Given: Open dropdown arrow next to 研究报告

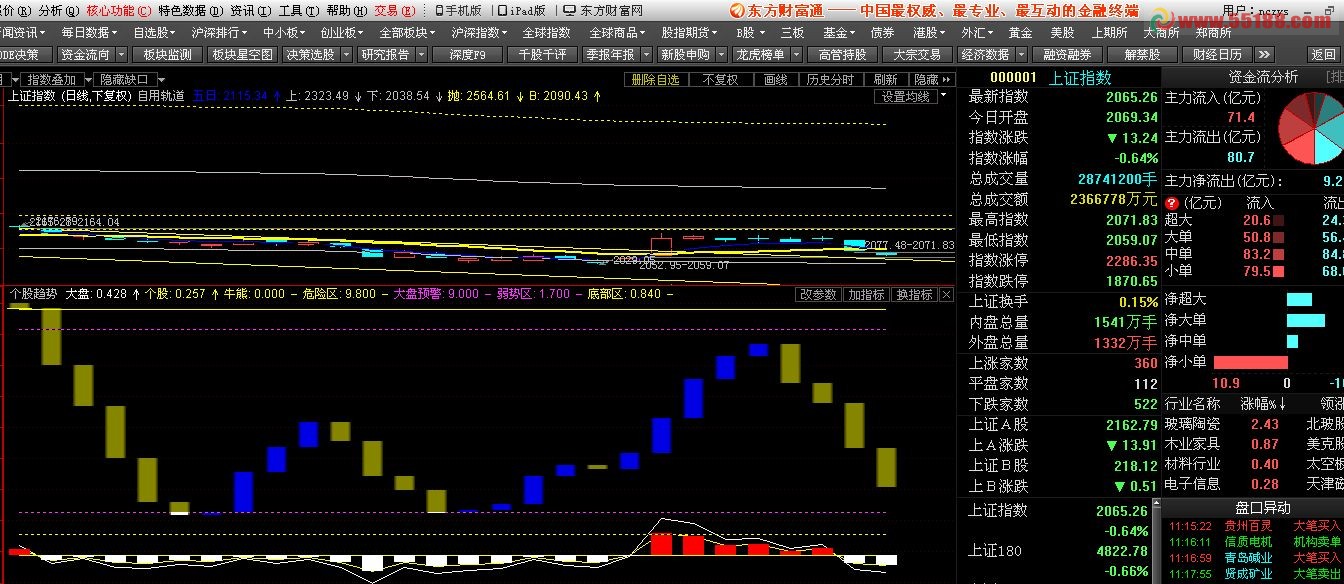Looking at the screenshot, I should coord(423,55).
